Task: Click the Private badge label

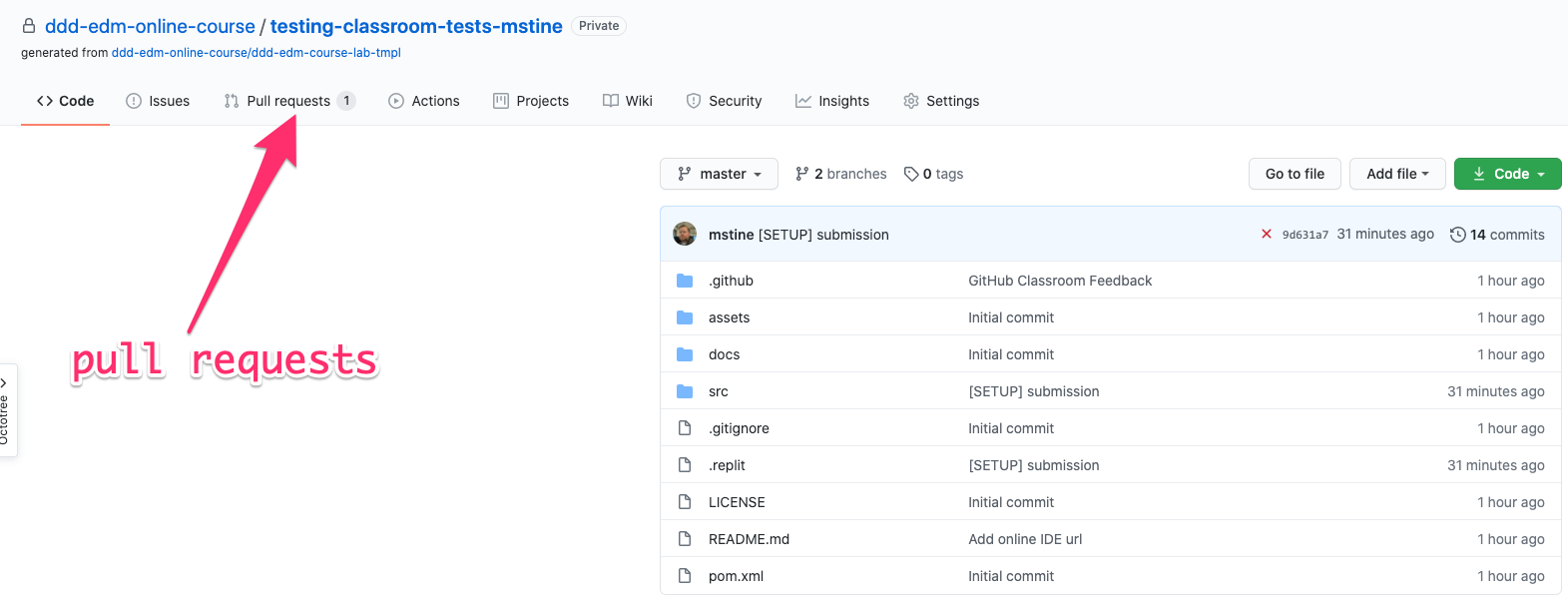Action: (599, 26)
